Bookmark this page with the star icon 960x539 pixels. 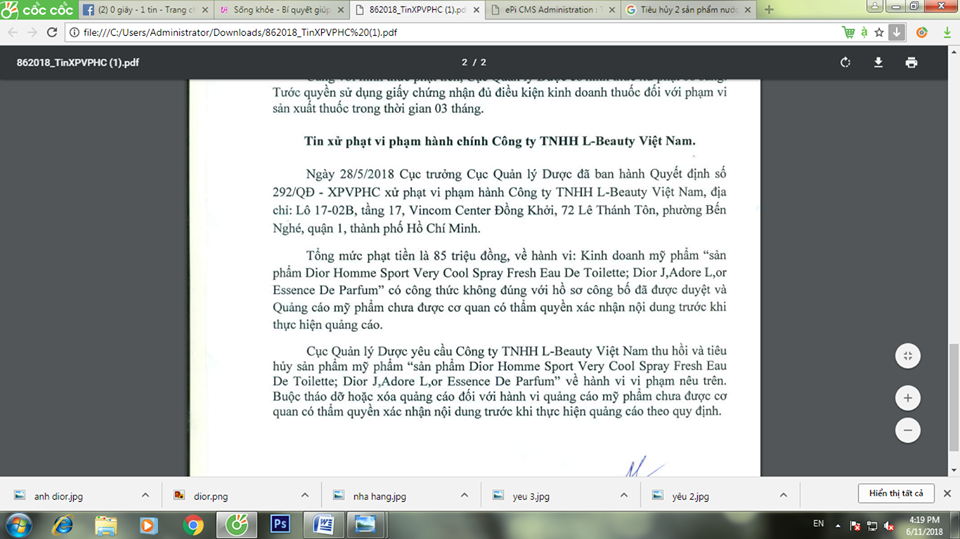(x=878, y=32)
